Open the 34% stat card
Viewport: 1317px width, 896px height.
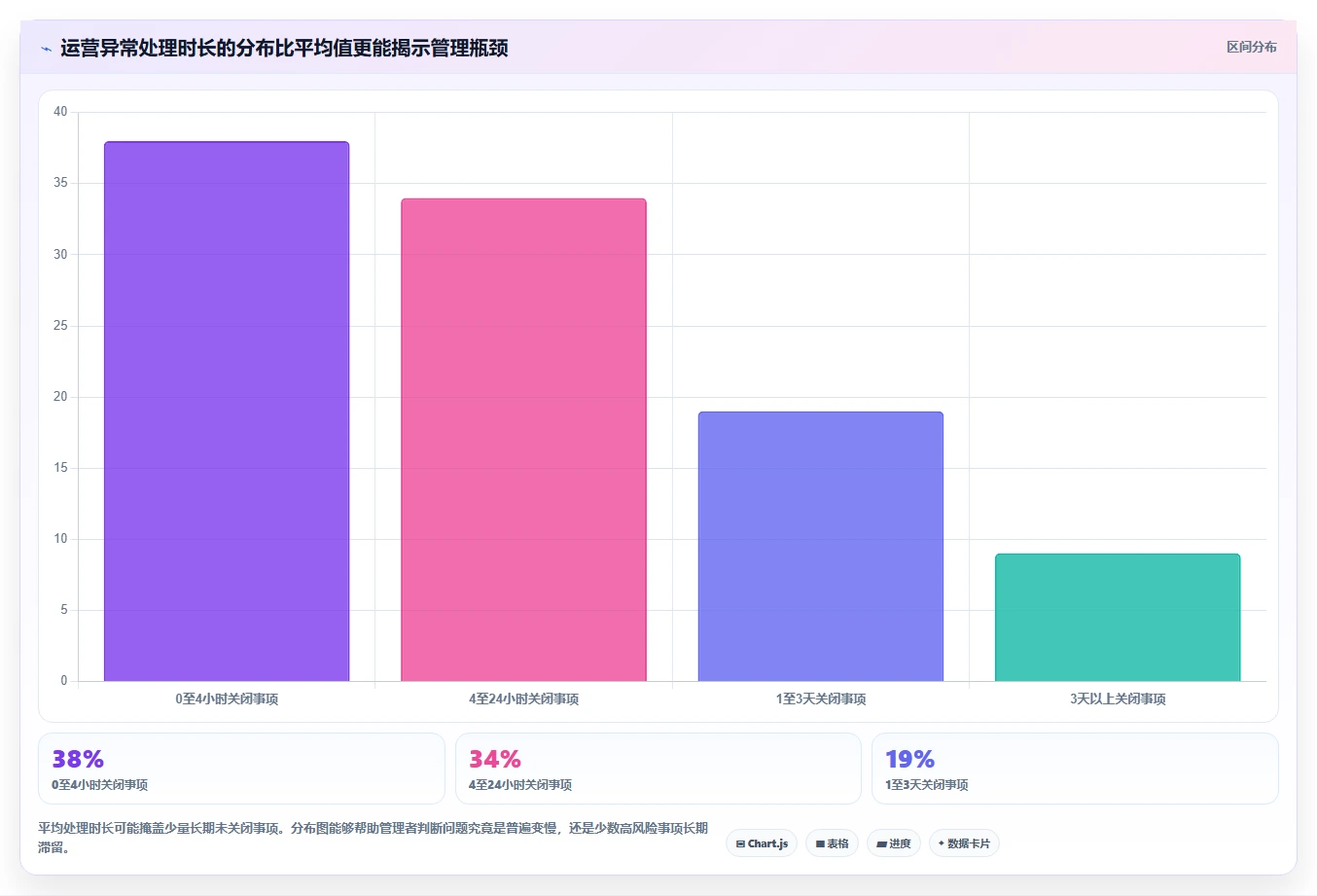658,769
